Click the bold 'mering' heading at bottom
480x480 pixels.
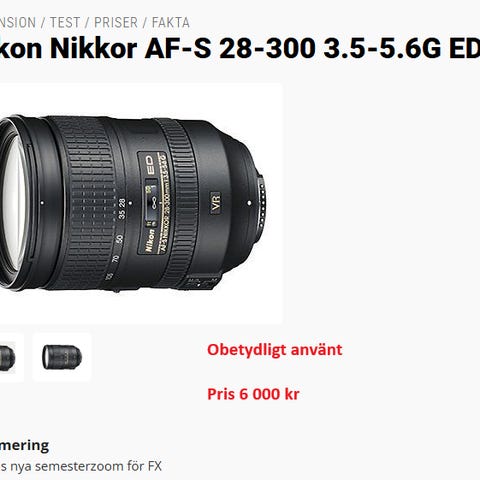click(24, 446)
